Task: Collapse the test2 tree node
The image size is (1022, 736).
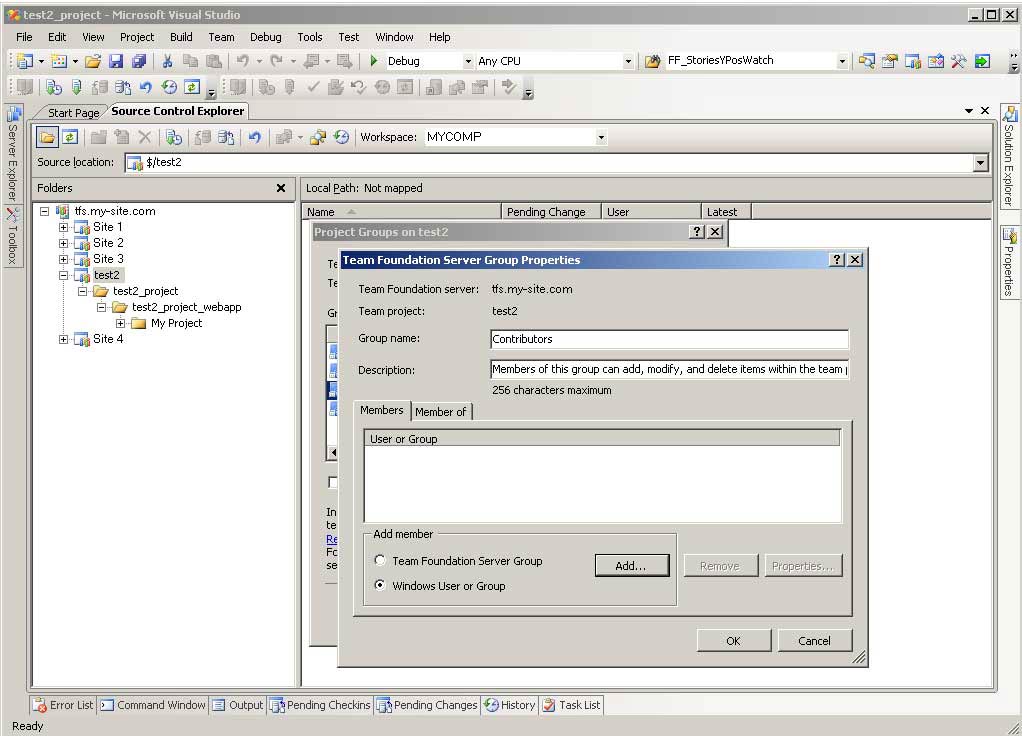Action: click(x=63, y=275)
